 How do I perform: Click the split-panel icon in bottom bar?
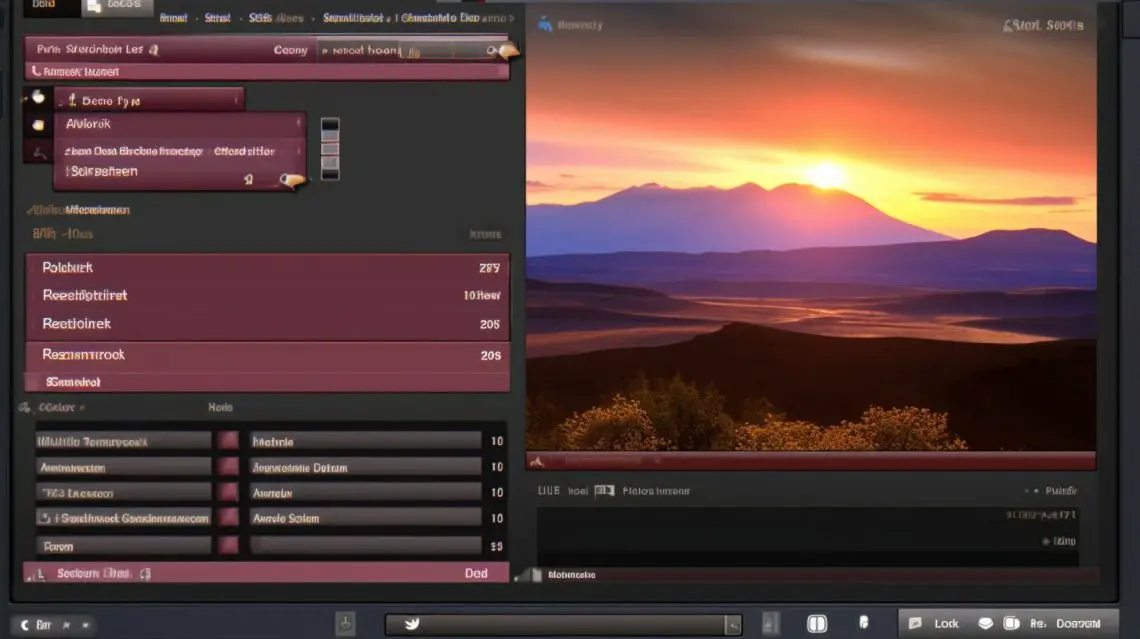coord(817,624)
